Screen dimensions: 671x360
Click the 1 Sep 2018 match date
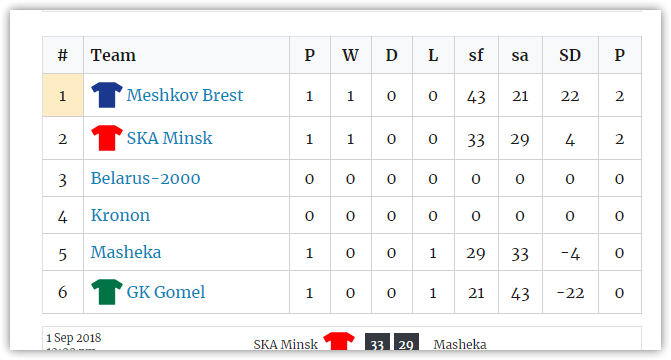pos(74,338)
